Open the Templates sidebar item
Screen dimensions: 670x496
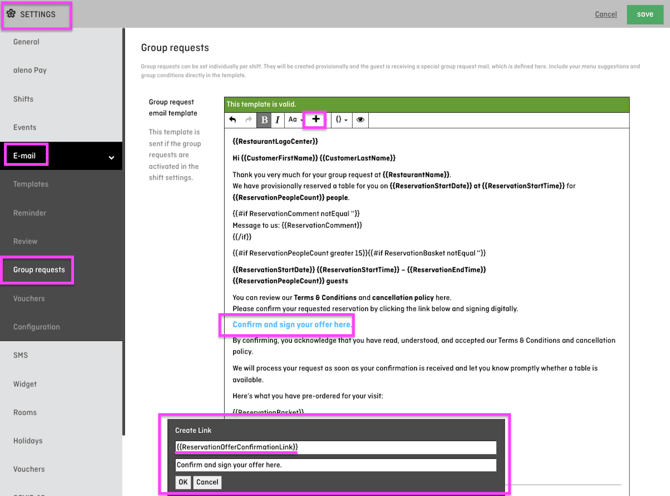point(31,184)
